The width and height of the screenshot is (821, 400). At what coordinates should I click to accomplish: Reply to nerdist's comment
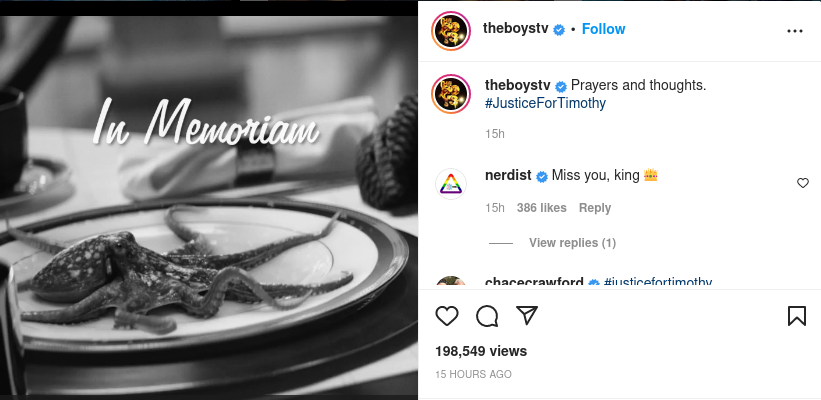click(594, 208)
